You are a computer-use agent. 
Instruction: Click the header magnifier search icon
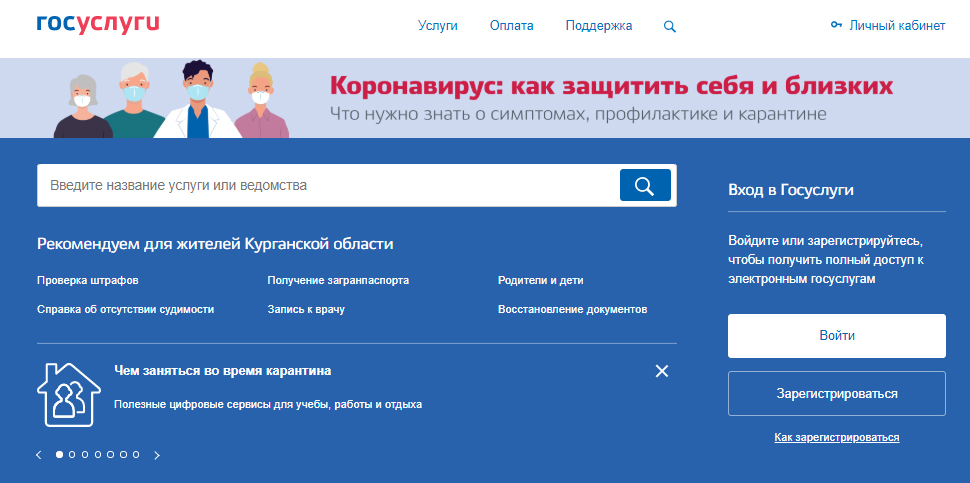click(669, 27)
